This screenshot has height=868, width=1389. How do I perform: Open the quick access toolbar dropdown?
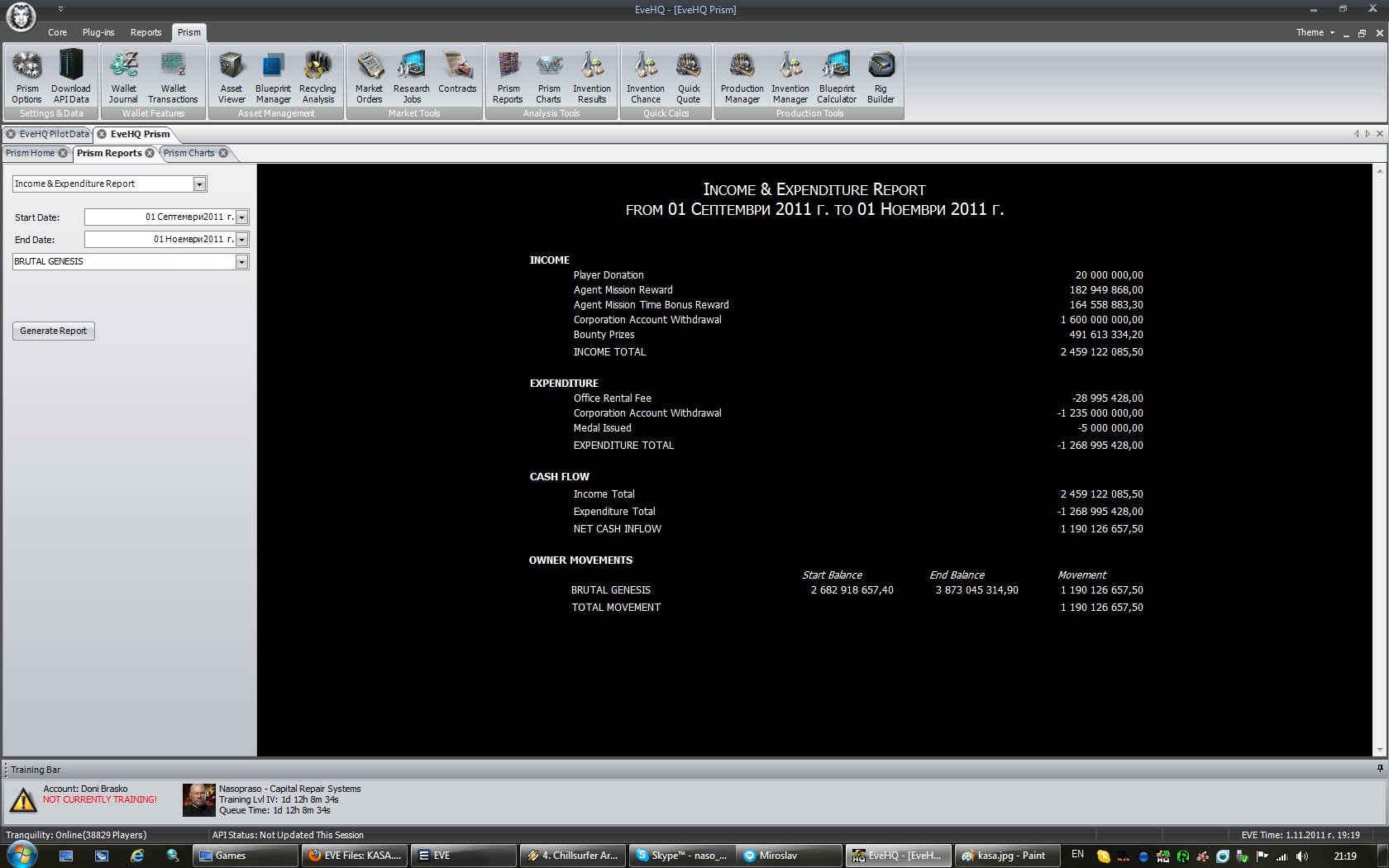(x=60, y=9)
